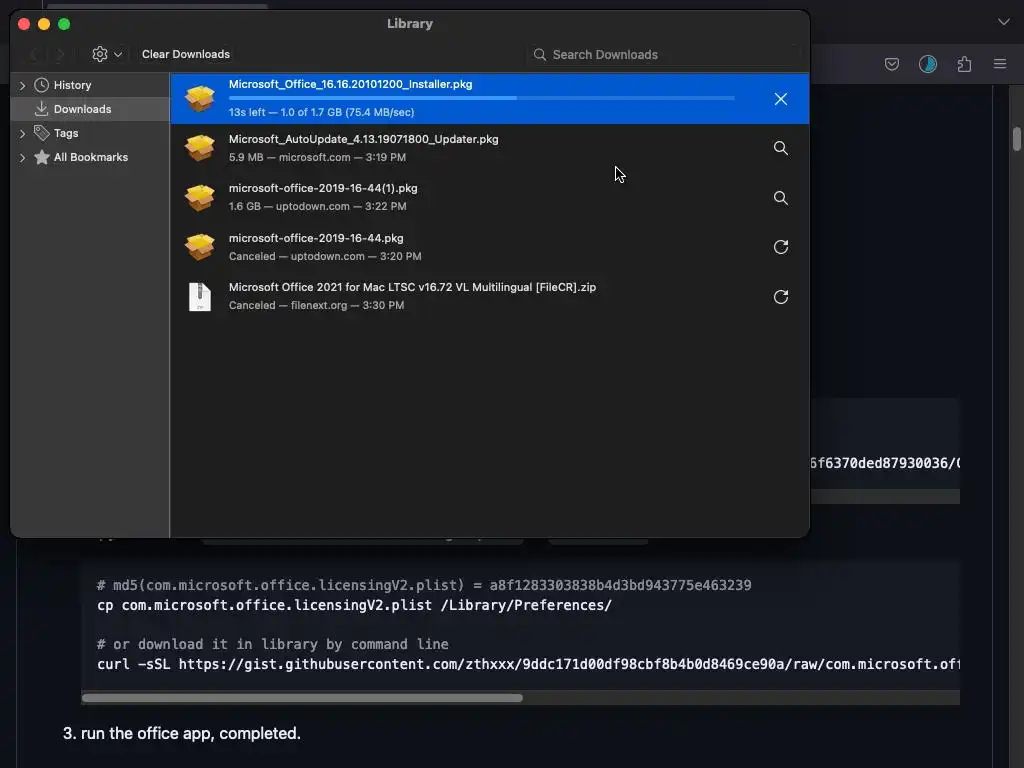Click the md5 comment line in code
This screenshot has width=1024, height=768.
424,585
